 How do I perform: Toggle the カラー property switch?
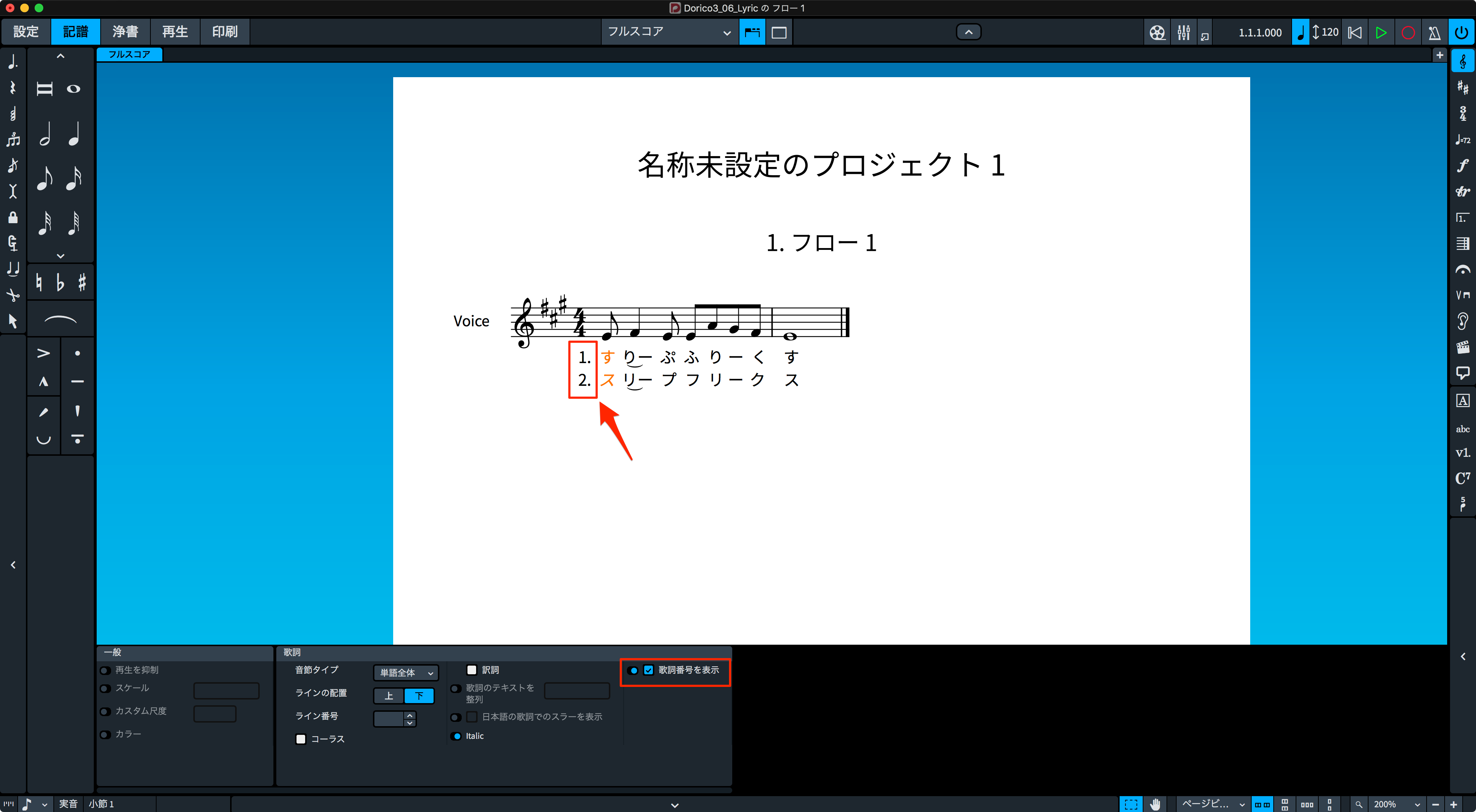coord(105,735)
